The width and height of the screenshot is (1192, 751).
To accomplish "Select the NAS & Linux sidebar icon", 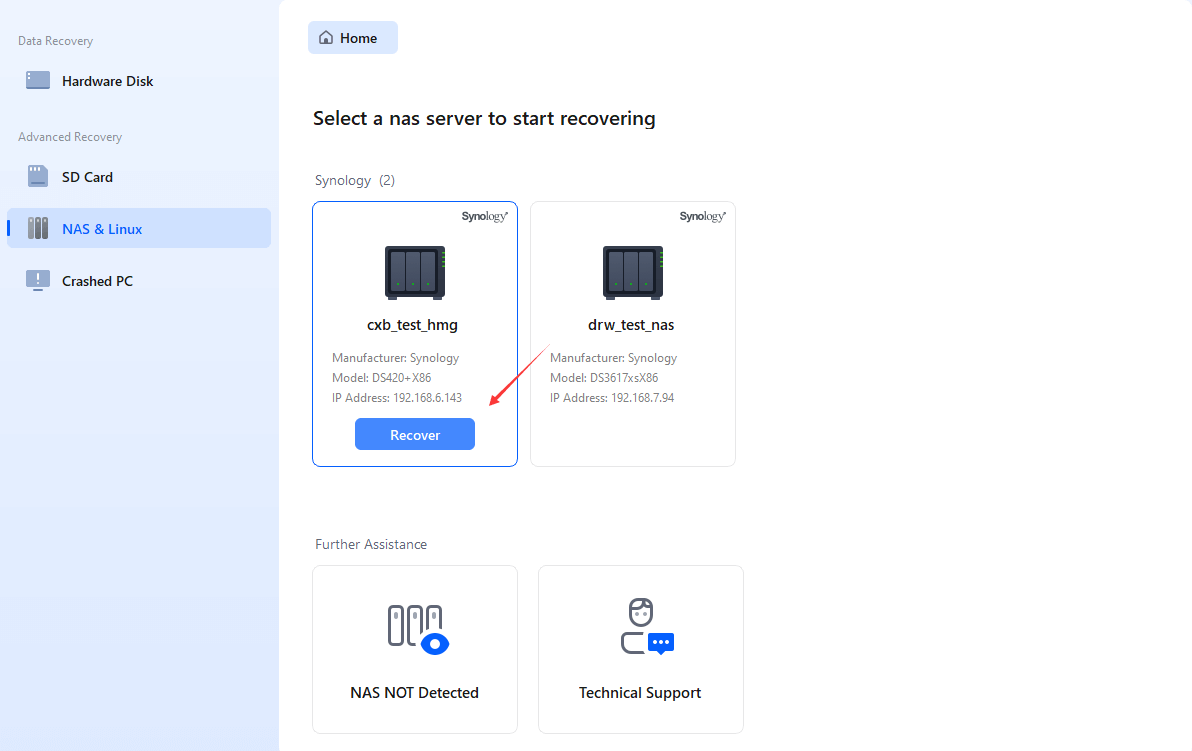I will pos(37,228).
